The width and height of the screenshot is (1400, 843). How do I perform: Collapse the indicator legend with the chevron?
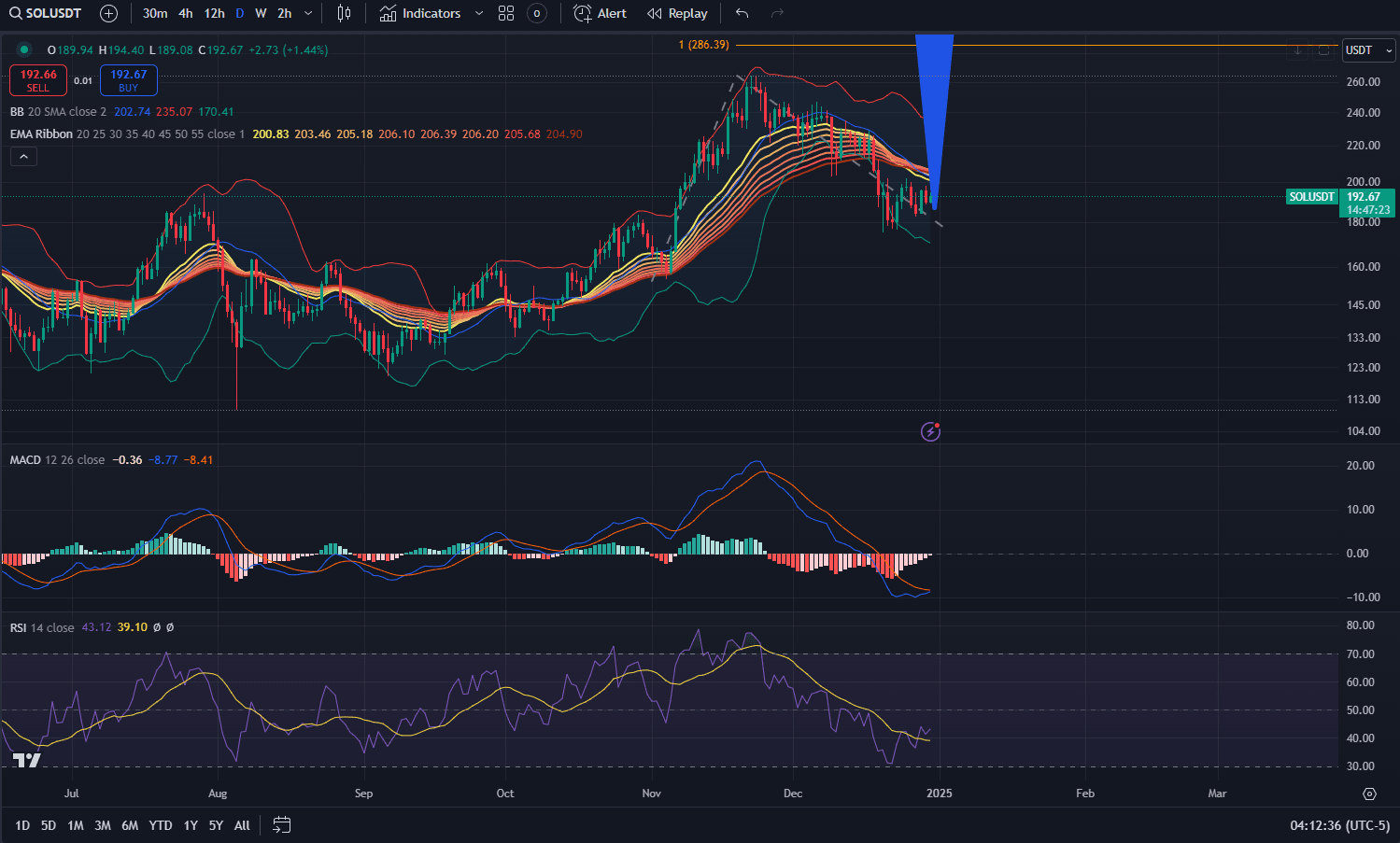click(23, 157)
